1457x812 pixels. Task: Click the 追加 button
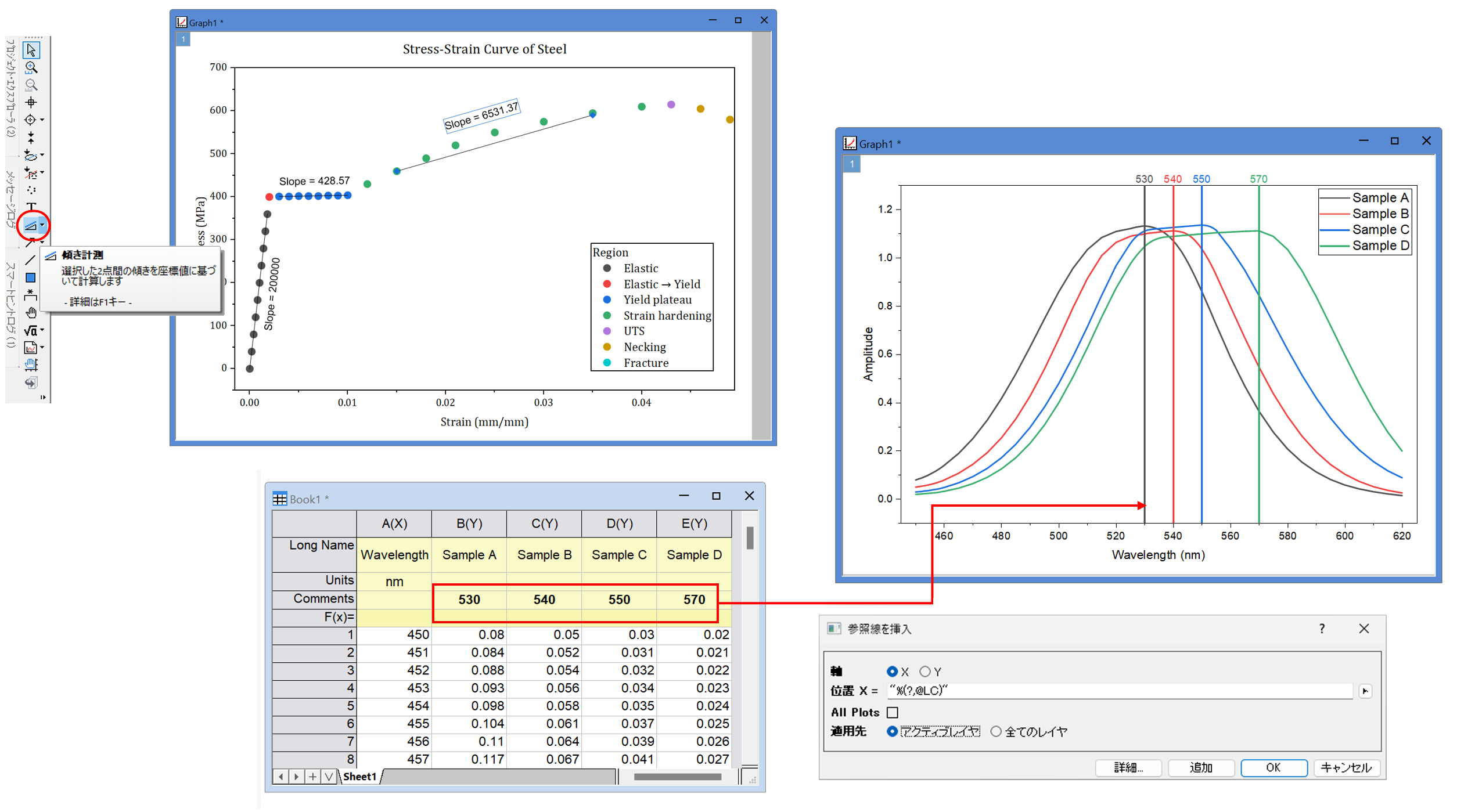tap(1201, 767)
